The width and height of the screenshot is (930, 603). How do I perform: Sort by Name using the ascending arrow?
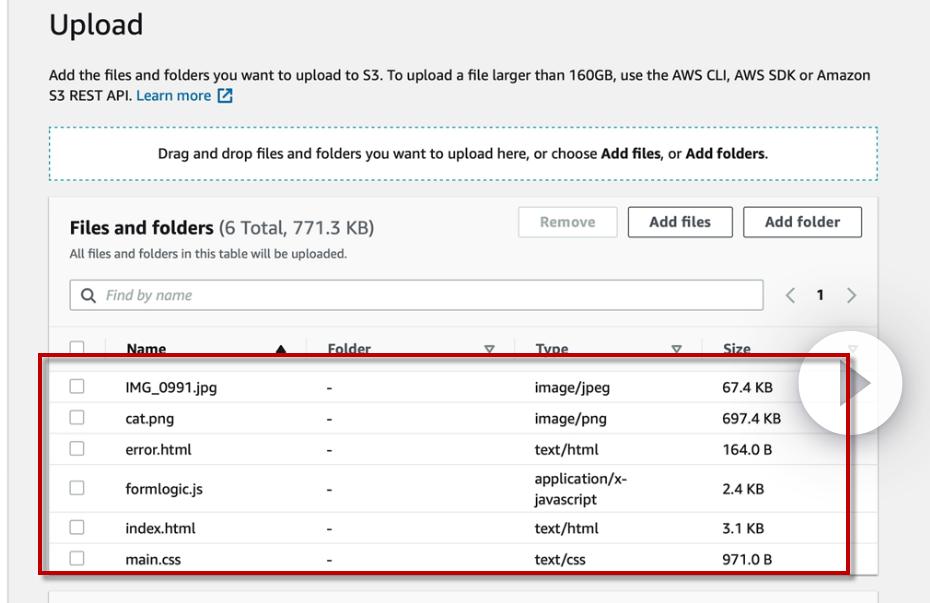click(281, 350)
